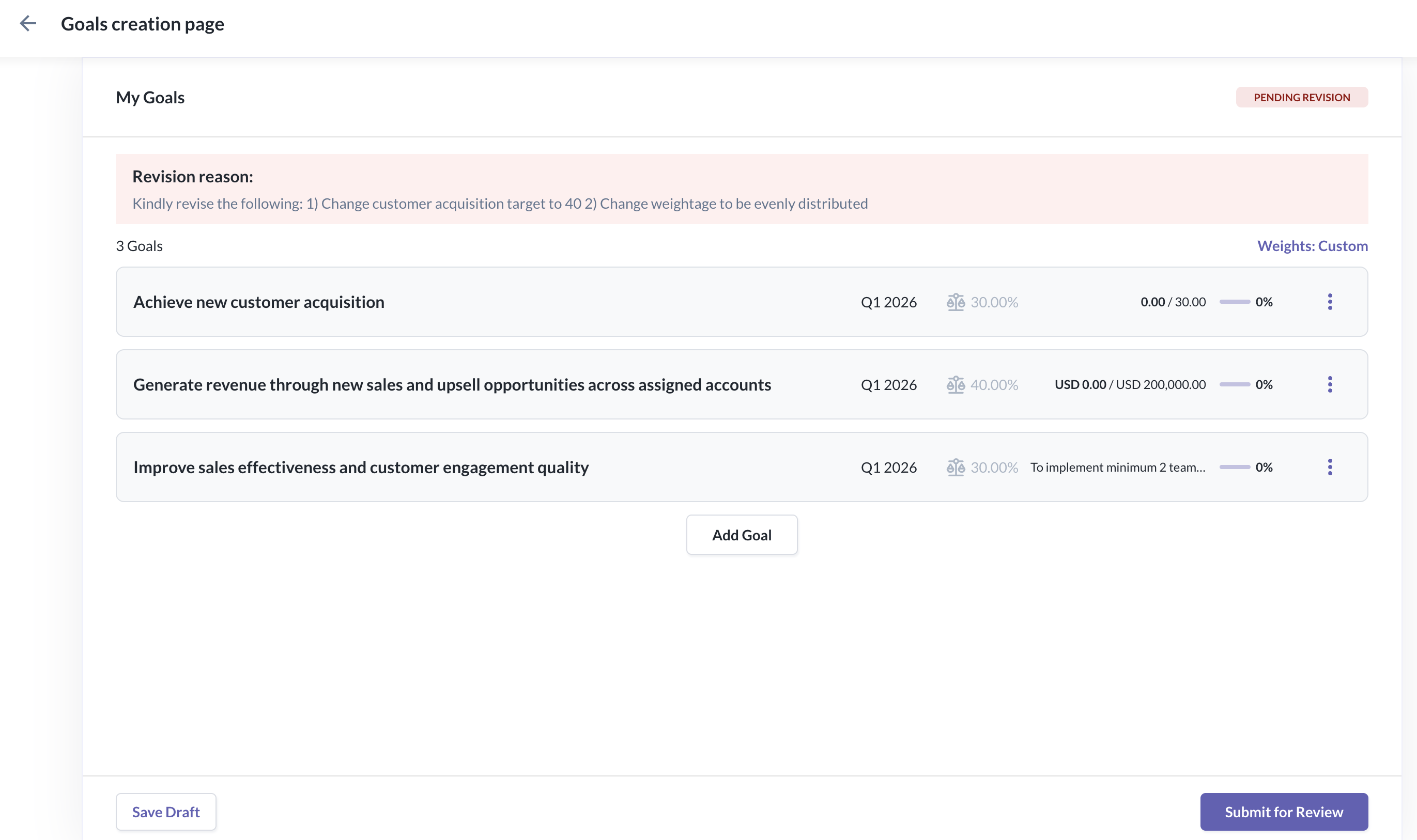Open the Generate revenue goal title
The width and height of the screenshot is (1417, 840).
[452, 384]
